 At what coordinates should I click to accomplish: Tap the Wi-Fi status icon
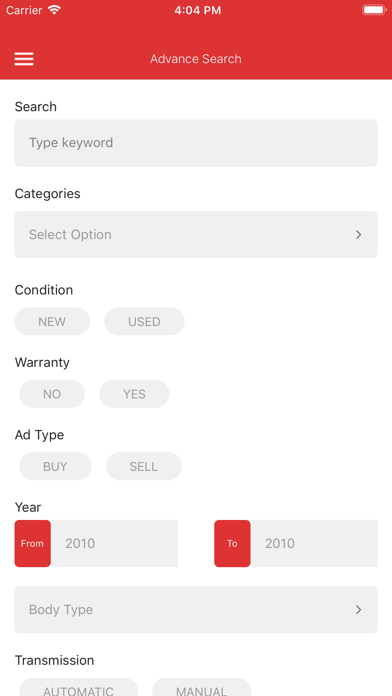[55, 10]
